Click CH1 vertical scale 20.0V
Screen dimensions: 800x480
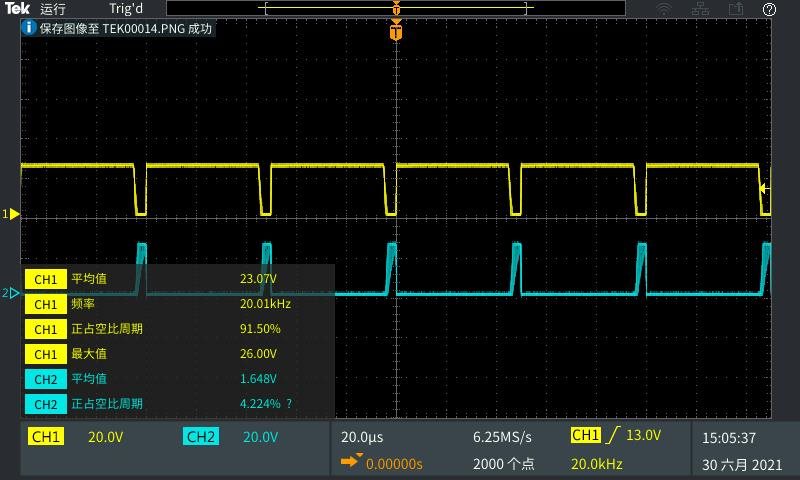point(106,437)
